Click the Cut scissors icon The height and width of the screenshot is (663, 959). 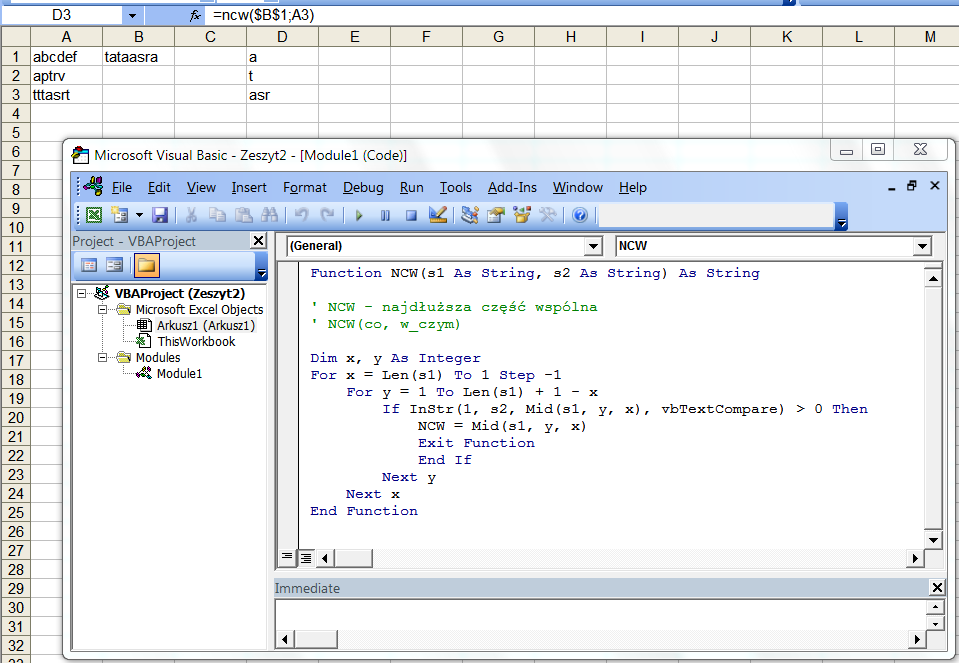191,215
